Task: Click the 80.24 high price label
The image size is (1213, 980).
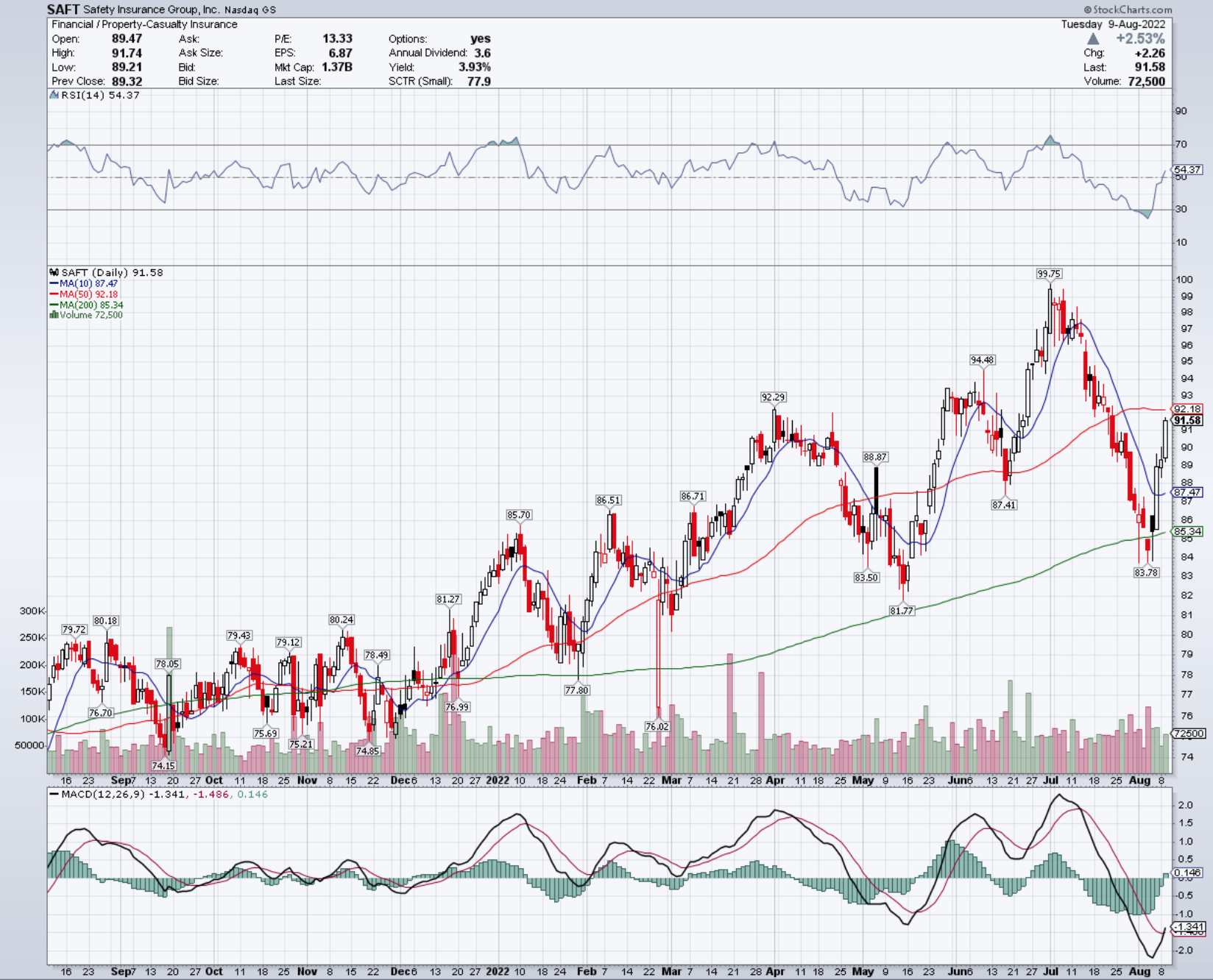Action: 342,619
